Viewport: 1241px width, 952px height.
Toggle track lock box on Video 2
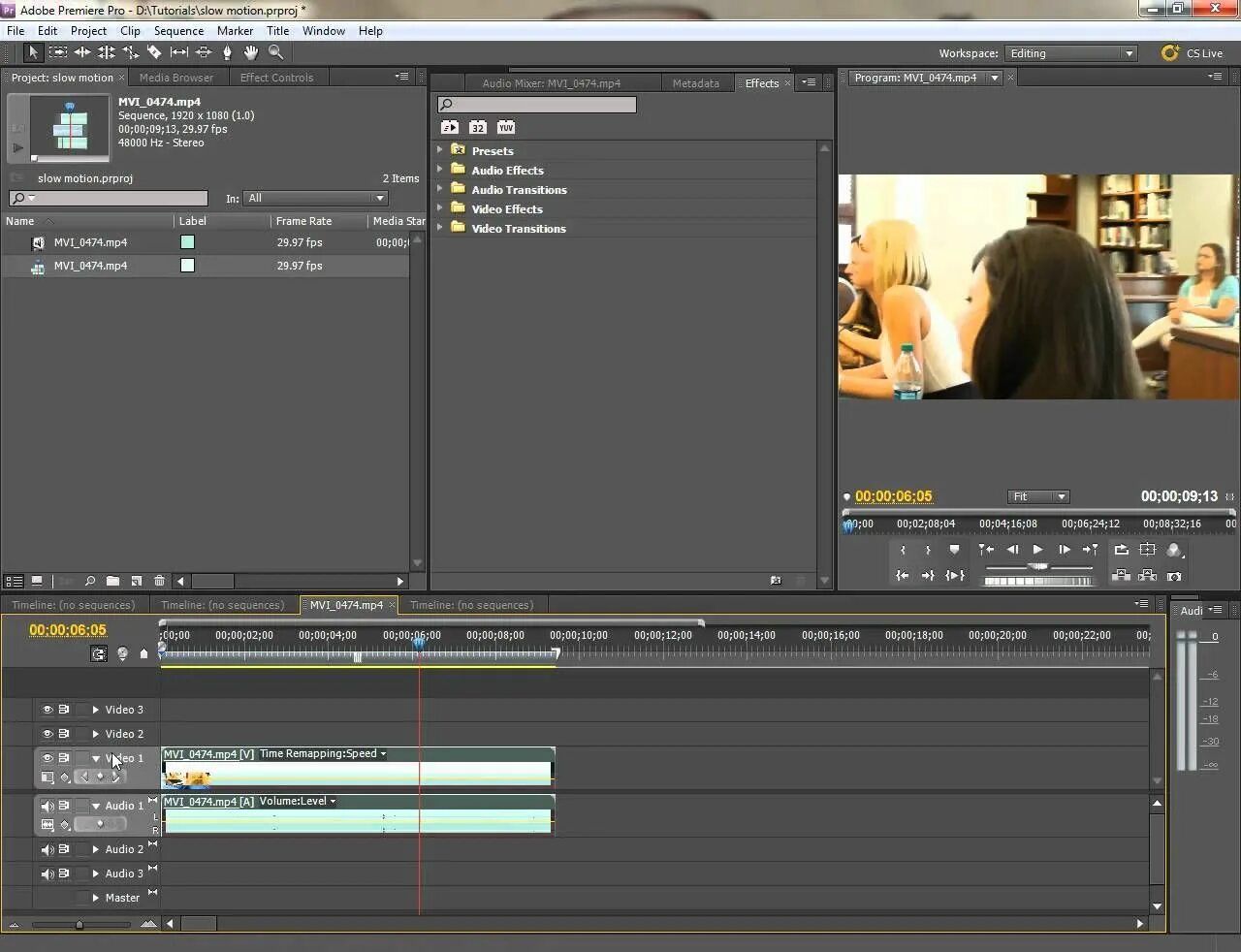coord(81,734)
